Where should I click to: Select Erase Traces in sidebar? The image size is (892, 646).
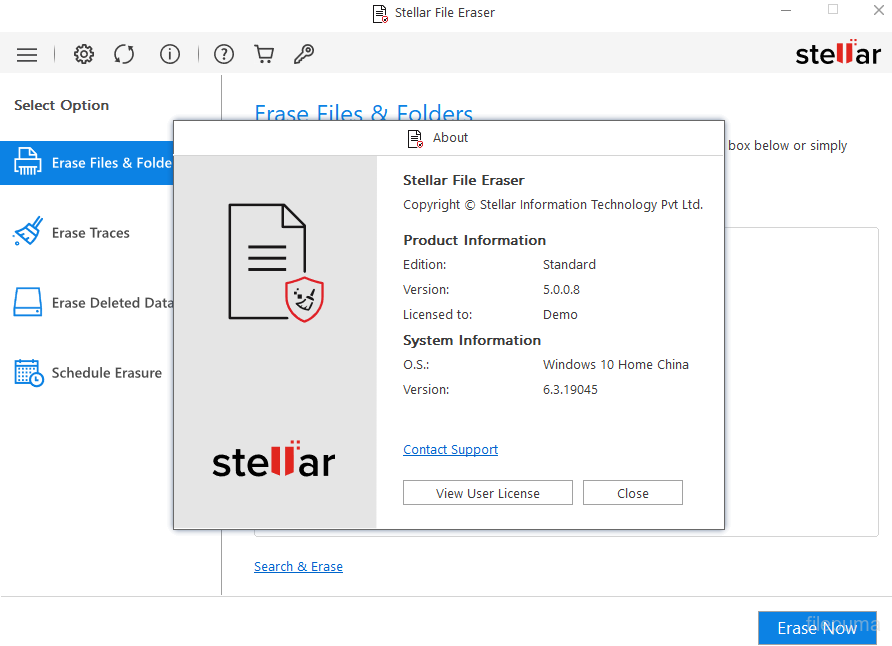point(91,233)
